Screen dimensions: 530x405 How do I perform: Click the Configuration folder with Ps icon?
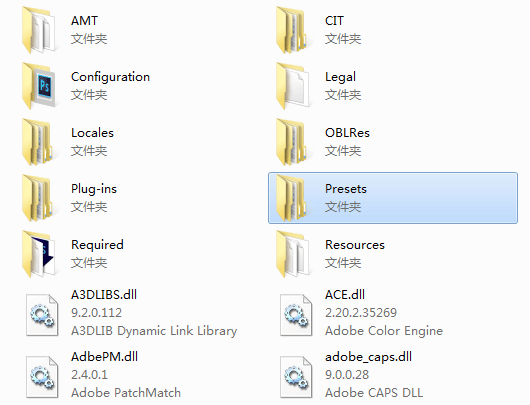pyautogui.click(x=39, y=86)
